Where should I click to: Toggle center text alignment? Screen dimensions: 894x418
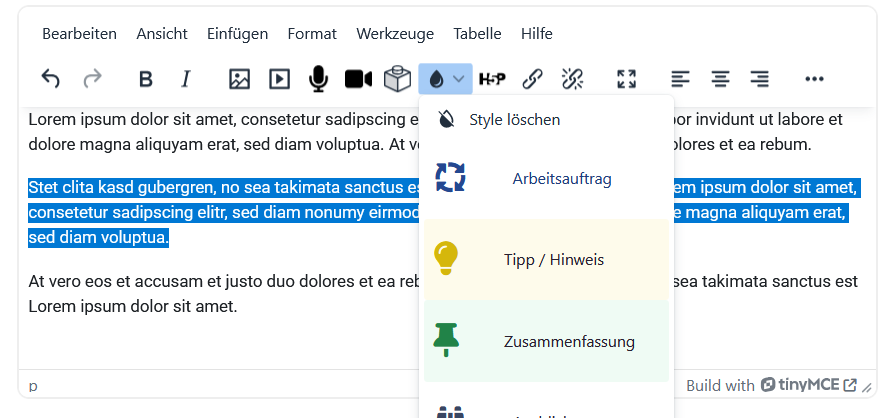point(720,78)
